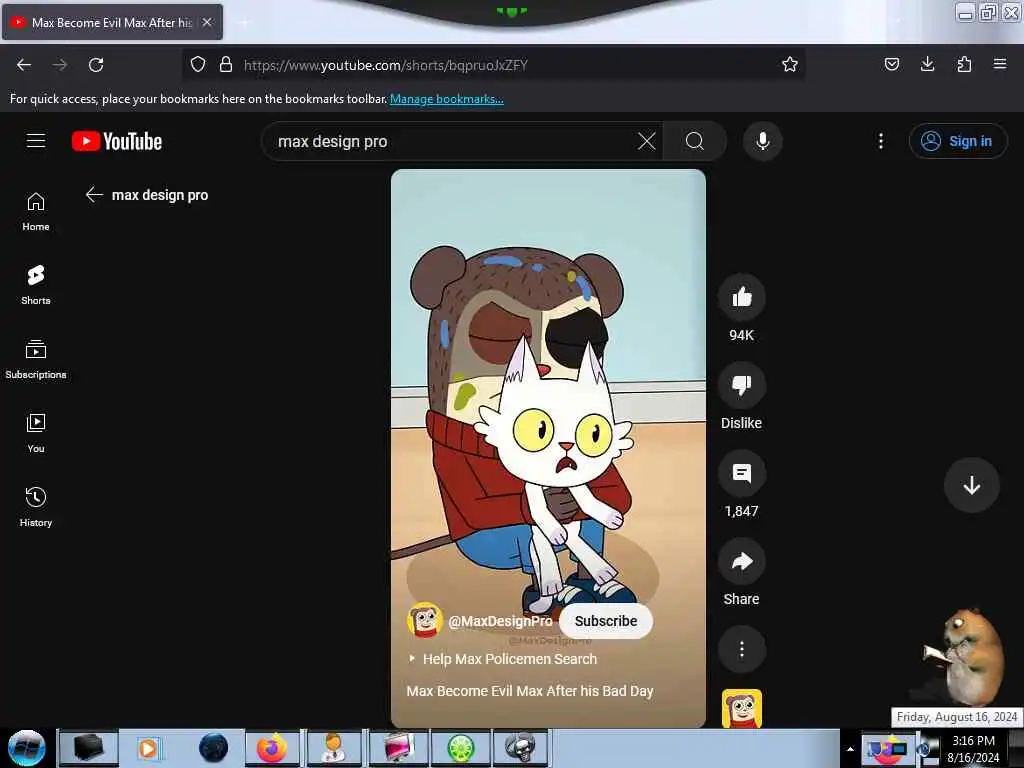Click the short title Max Become Evil Max
This screenshot has width=1024, height=768.
[x=530, y=691]
